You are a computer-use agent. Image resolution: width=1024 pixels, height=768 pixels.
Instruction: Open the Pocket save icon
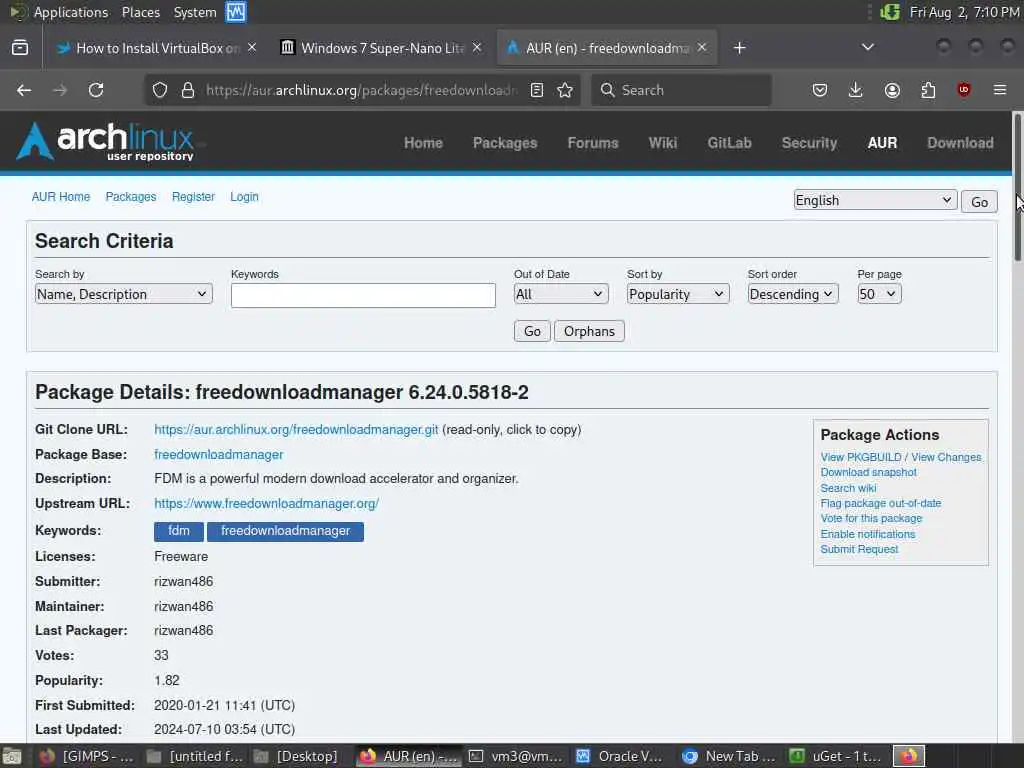(820, 90)
